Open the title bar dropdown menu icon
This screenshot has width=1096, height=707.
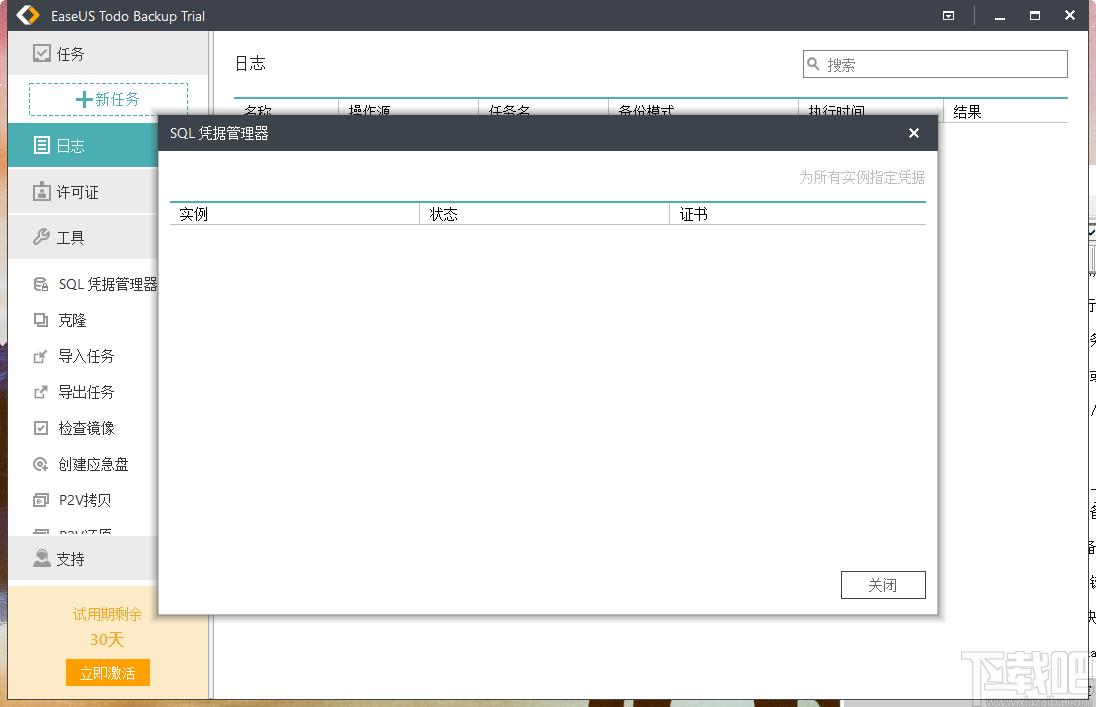click(949, 15)
